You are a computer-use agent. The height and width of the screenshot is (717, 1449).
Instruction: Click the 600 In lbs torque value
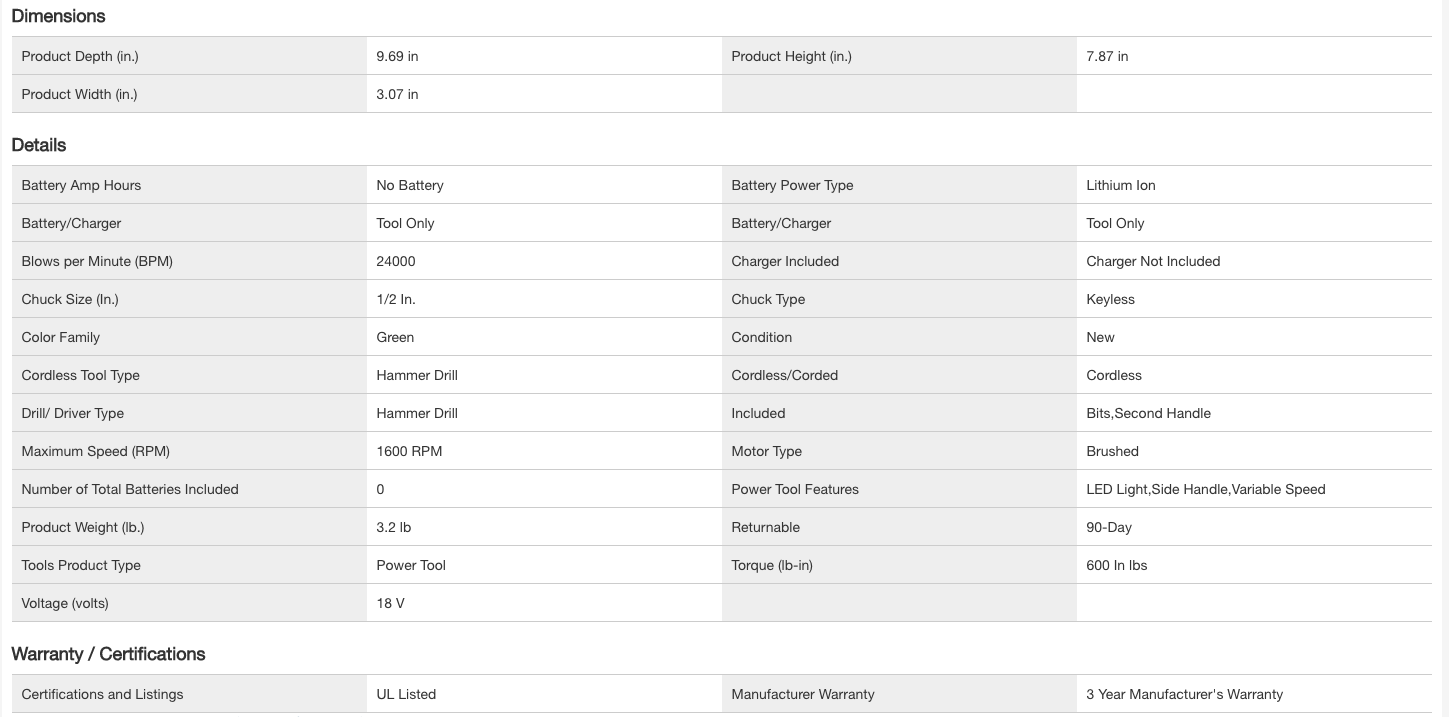1116,566
